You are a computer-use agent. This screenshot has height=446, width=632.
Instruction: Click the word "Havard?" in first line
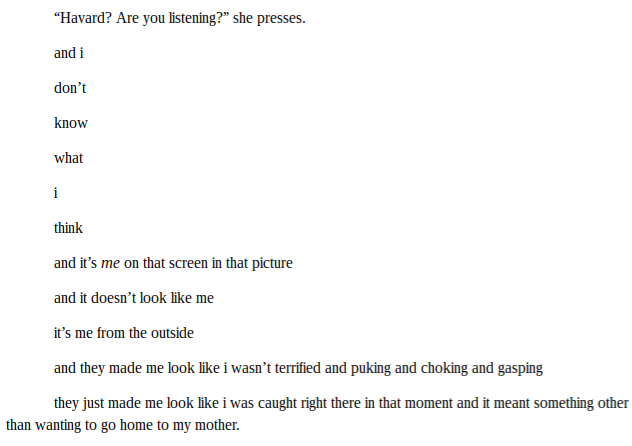pos(83,18)
